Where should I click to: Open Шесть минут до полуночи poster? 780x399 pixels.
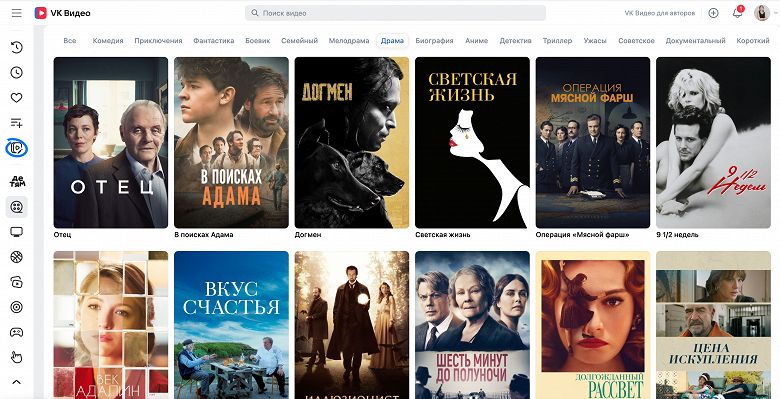472,325
